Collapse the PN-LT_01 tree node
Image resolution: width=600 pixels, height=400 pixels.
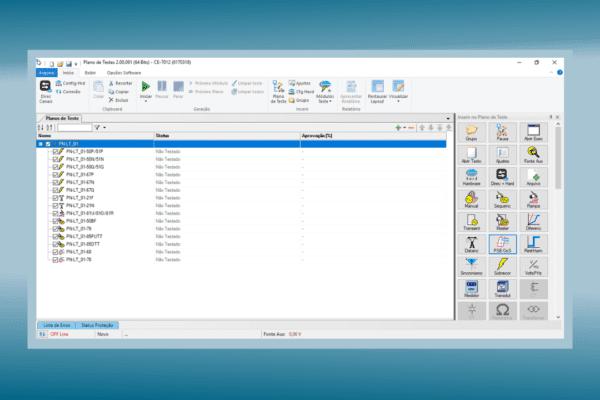(40, 144)
